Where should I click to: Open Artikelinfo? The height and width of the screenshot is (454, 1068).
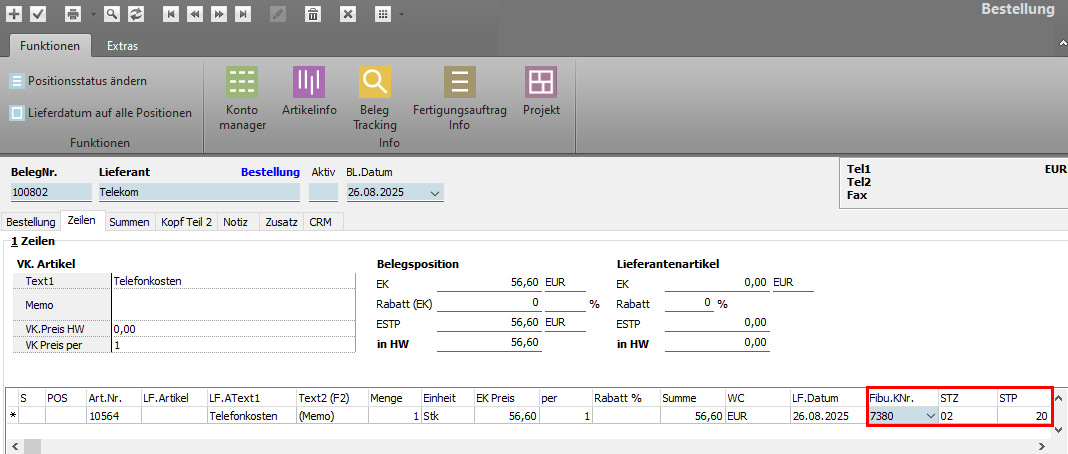pyautogui.click(x=309, y=92)
